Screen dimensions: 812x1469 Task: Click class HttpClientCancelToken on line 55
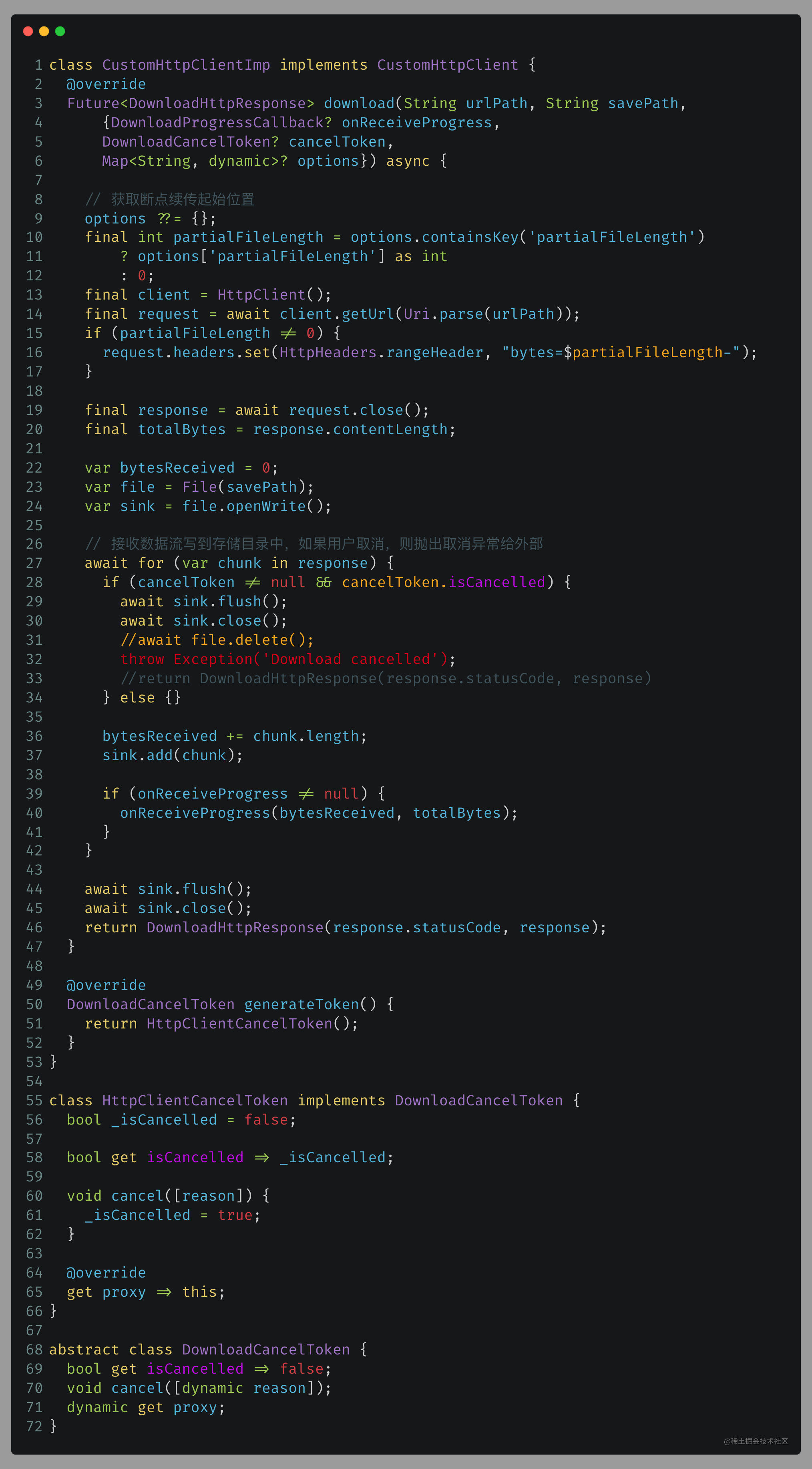(x=168, y=1101)
